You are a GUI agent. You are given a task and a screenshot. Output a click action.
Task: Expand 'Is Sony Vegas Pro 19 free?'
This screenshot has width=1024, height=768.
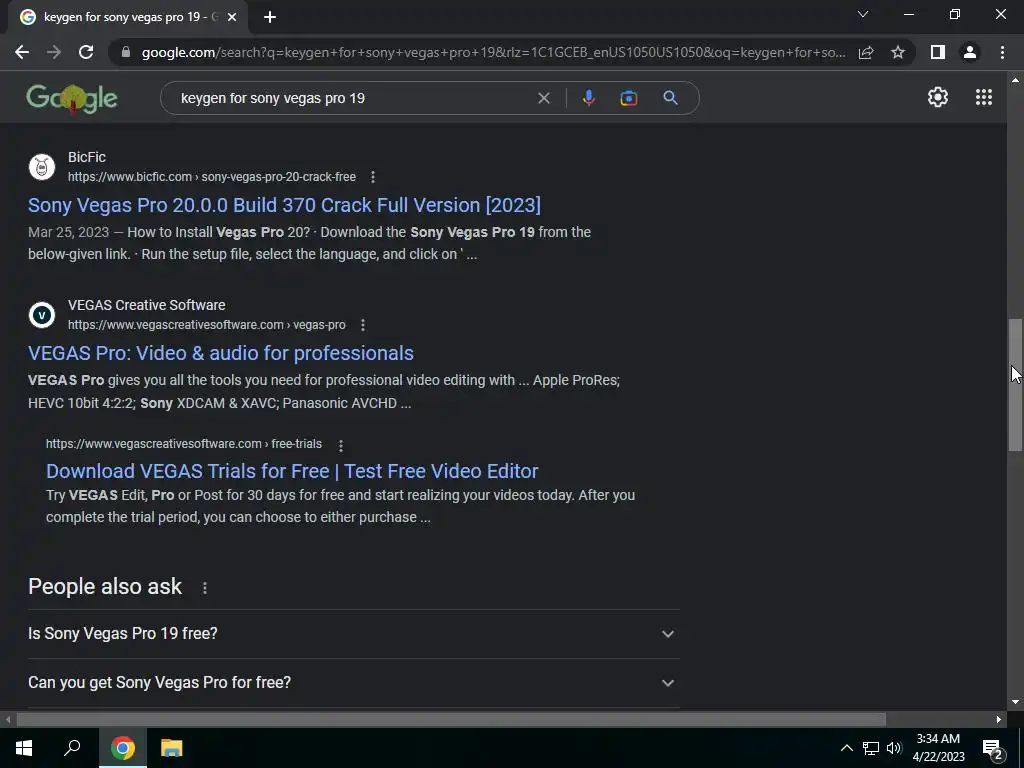click(353, 633)
